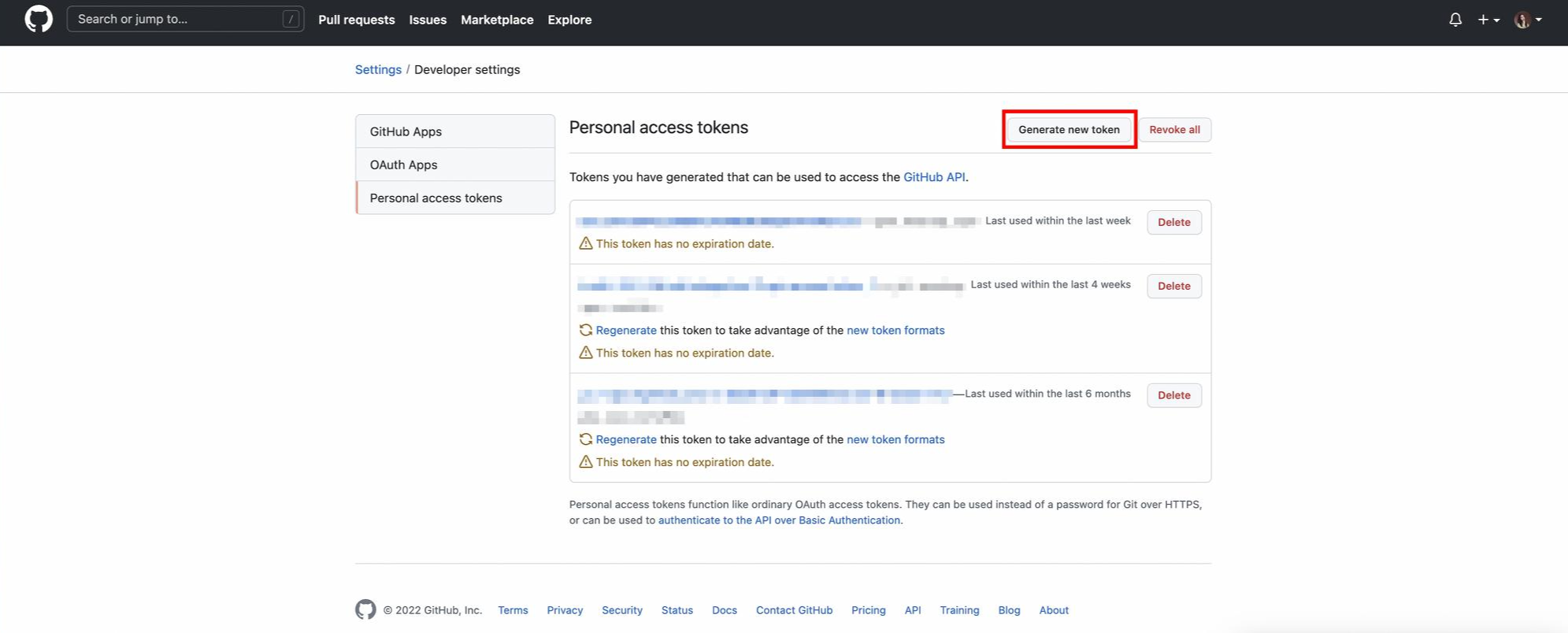Delete the token last used within 4 weeks
The image size is (1568, 633).
pos(1173,286)
